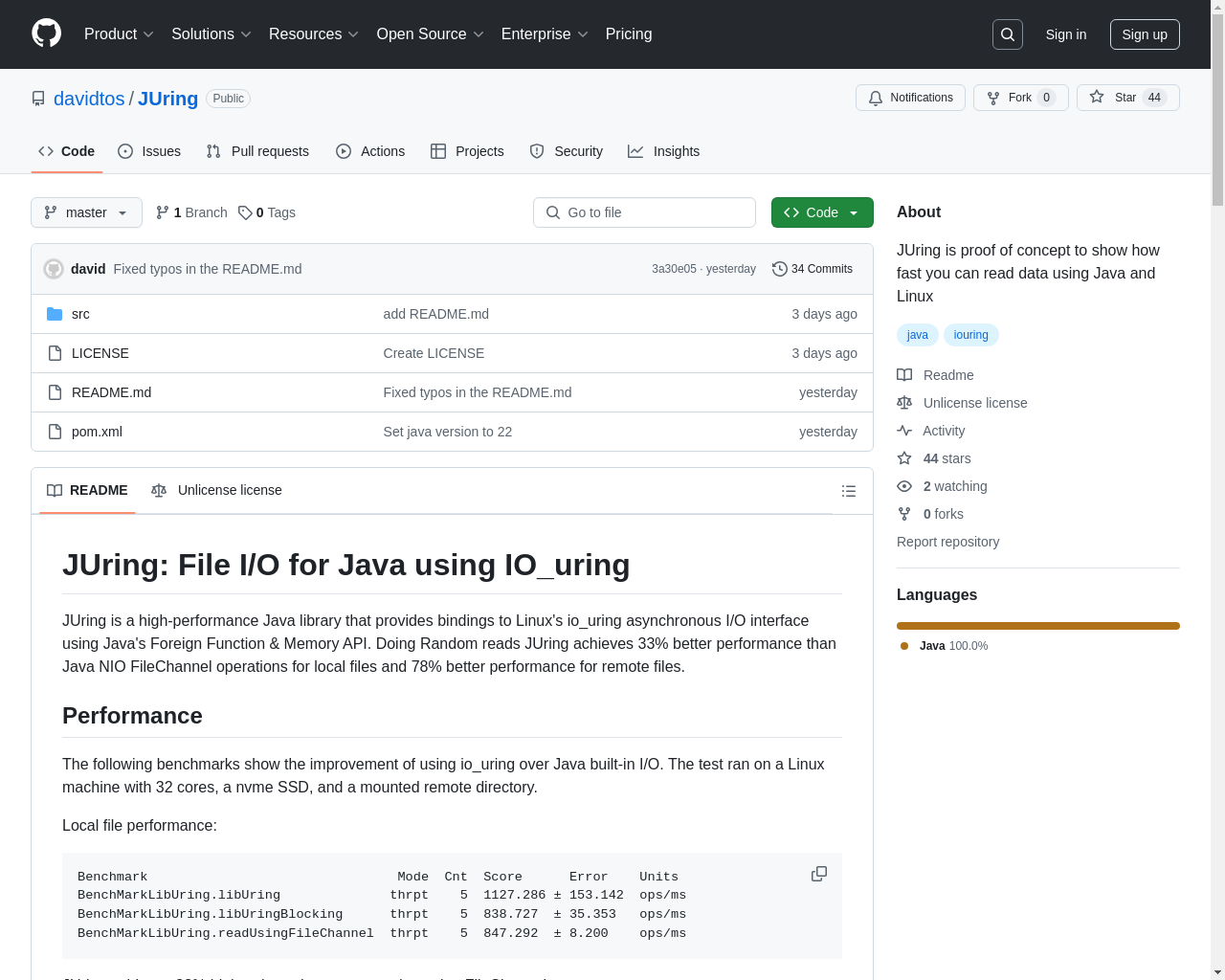The height and width of the screenshot is (980, 1225).
Task: Click the 44 stars star icon
Action: 904,458
